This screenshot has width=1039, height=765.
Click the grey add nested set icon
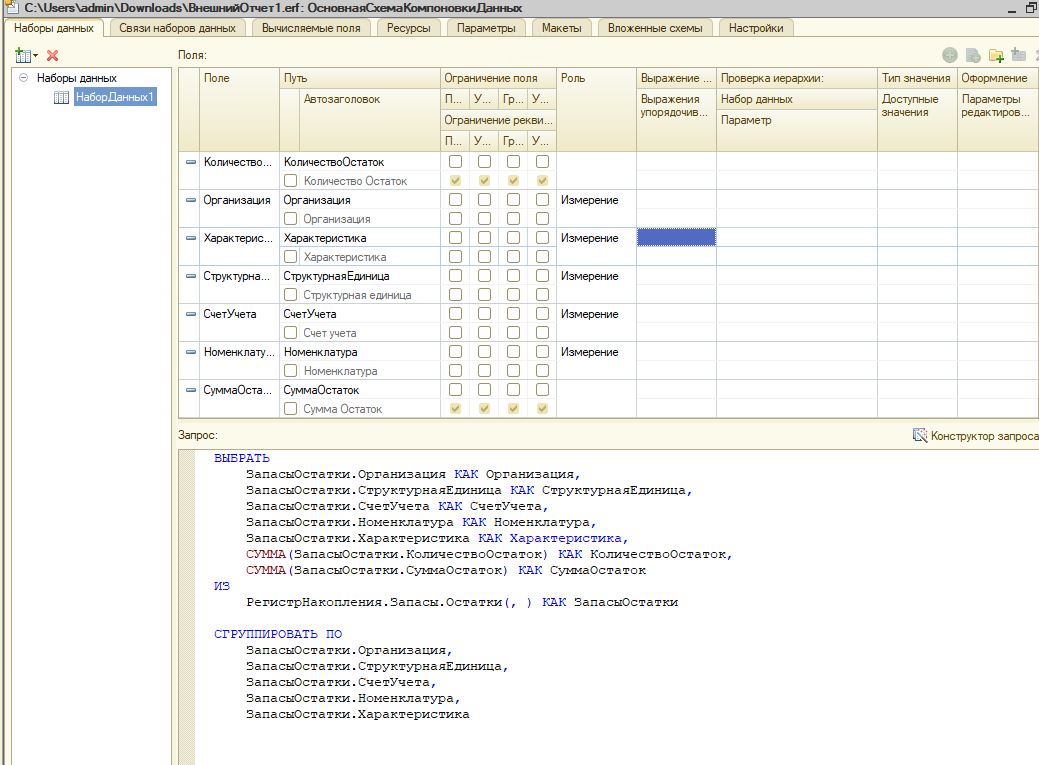(1018, 54)
